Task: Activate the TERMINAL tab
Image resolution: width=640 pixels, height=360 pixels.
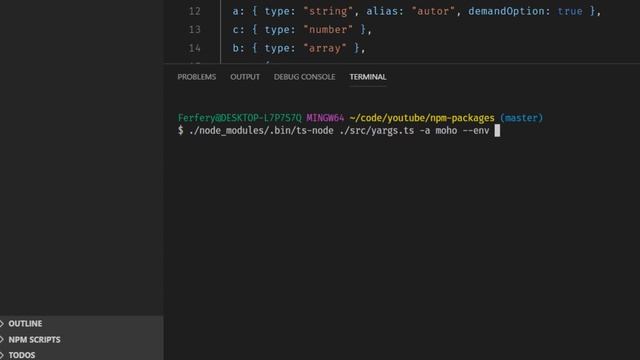Action: pos(368,77)
